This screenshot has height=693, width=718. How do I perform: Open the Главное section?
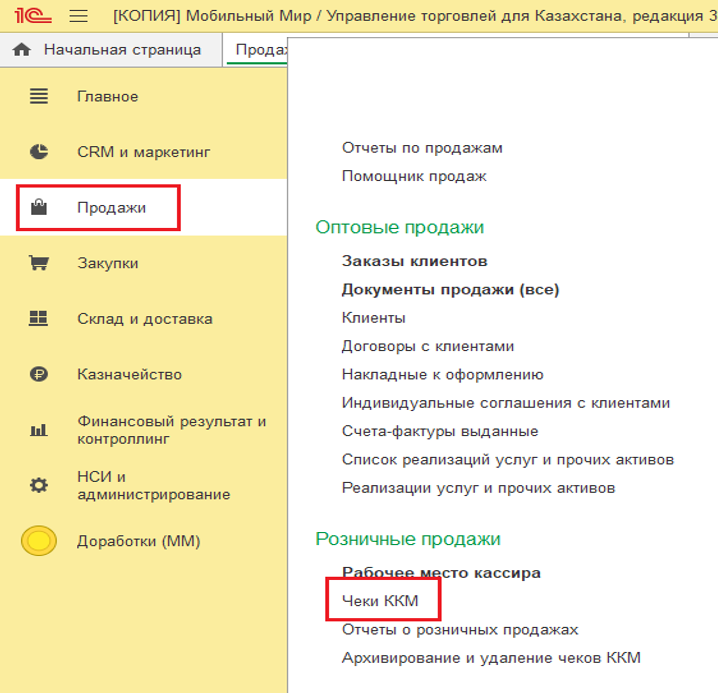pyautogui.click(x=108, y=97)
